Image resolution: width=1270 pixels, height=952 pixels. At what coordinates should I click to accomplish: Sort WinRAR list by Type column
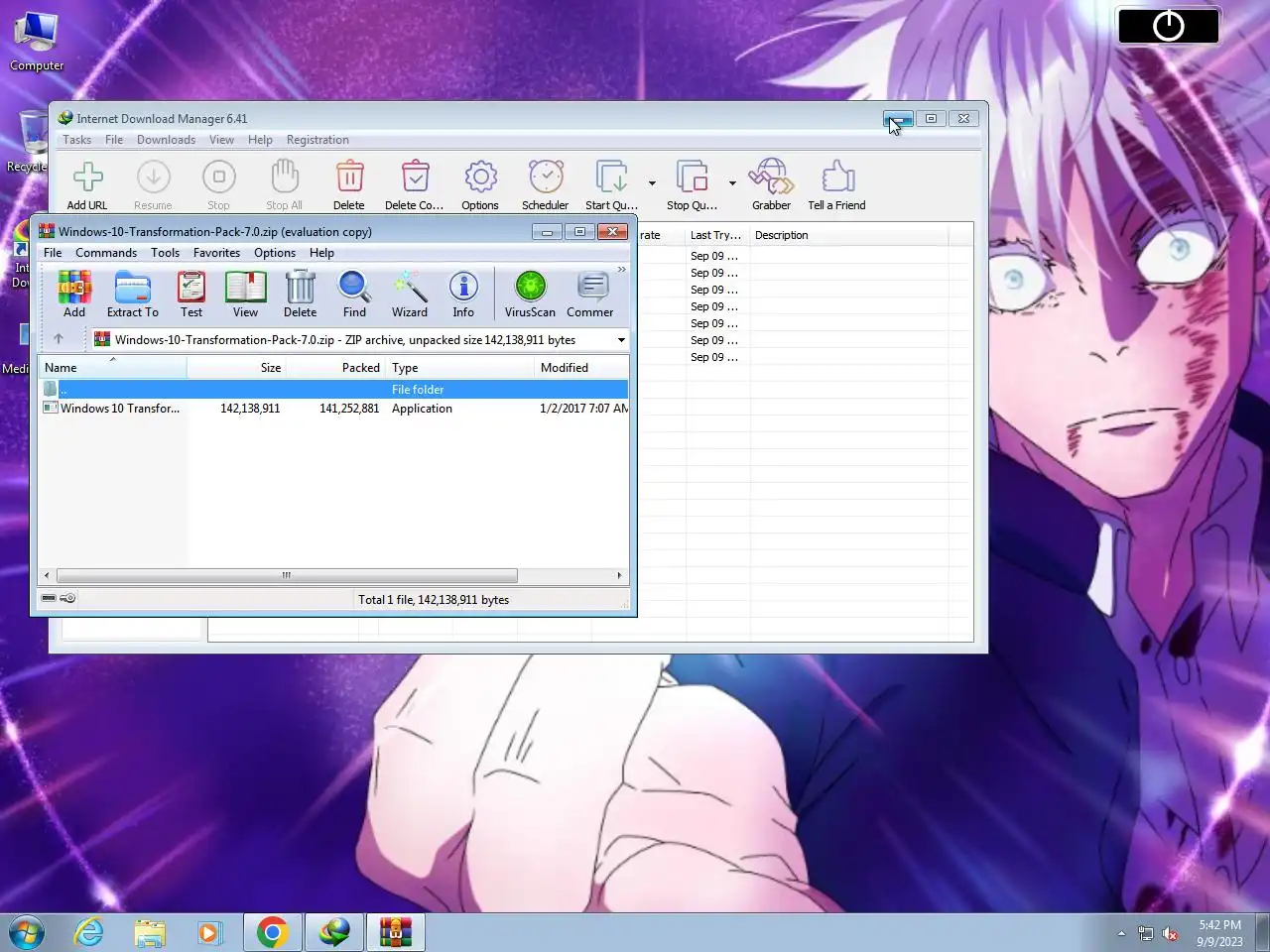click(459, 367)
